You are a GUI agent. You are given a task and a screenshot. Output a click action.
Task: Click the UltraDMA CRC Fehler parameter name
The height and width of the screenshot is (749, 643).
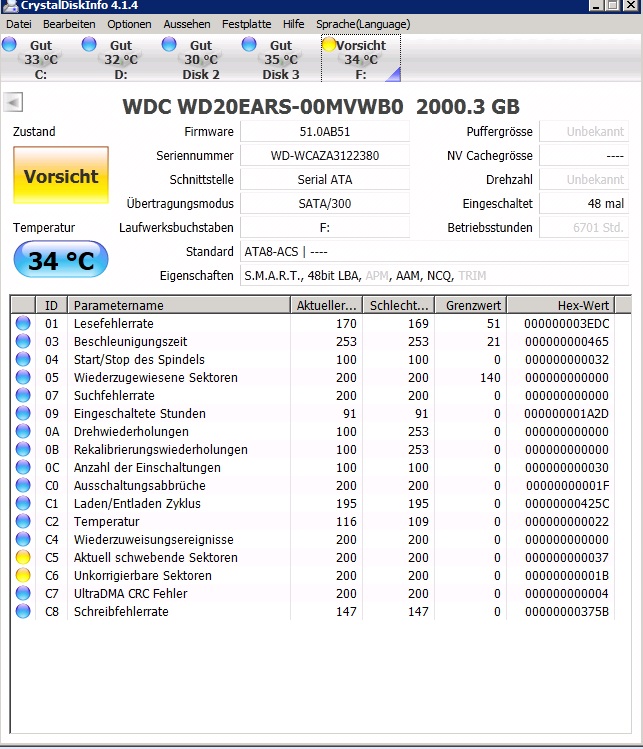(x=130, y=593)
